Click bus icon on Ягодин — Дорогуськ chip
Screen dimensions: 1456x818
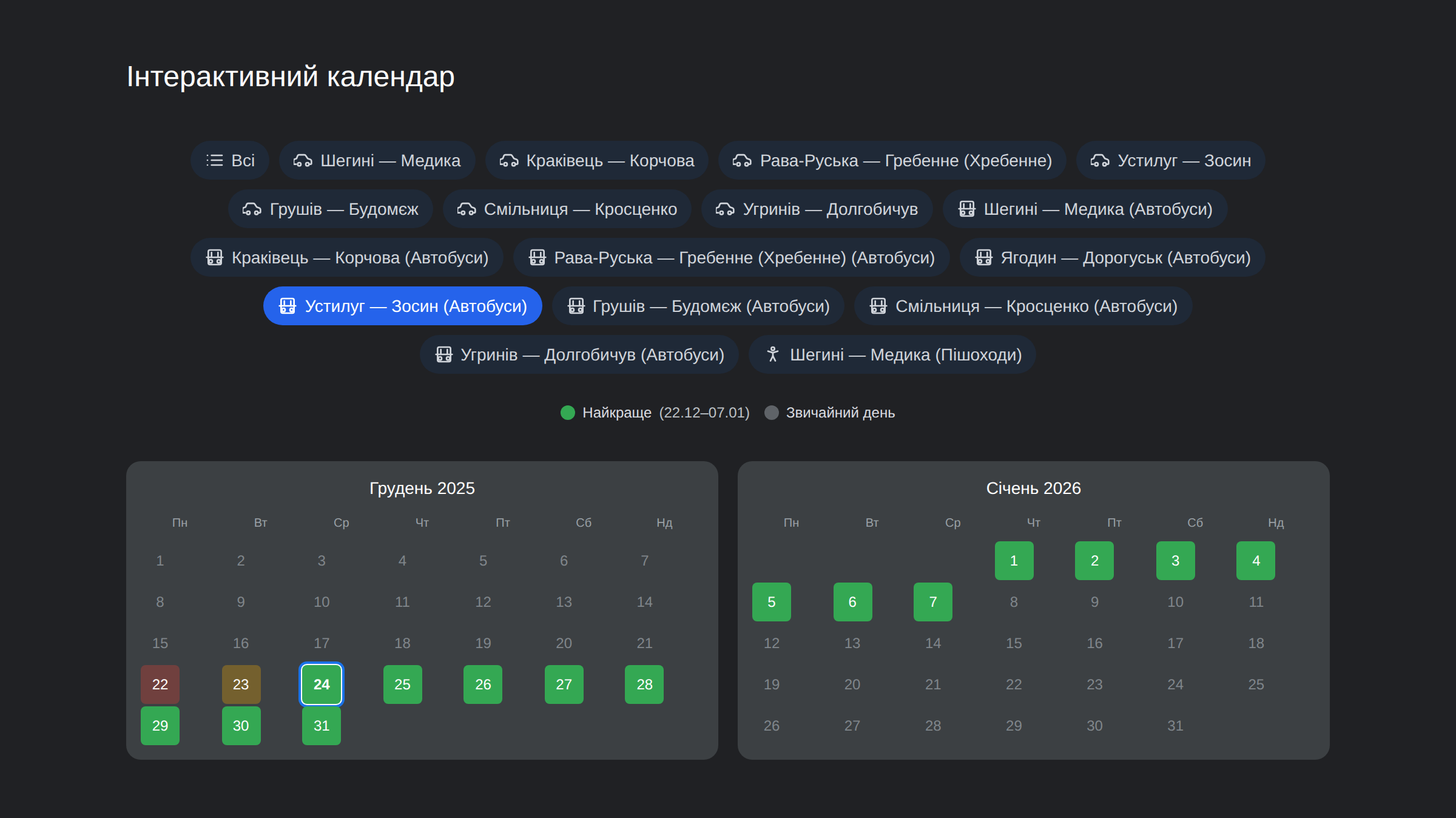(x=983, y=257)
